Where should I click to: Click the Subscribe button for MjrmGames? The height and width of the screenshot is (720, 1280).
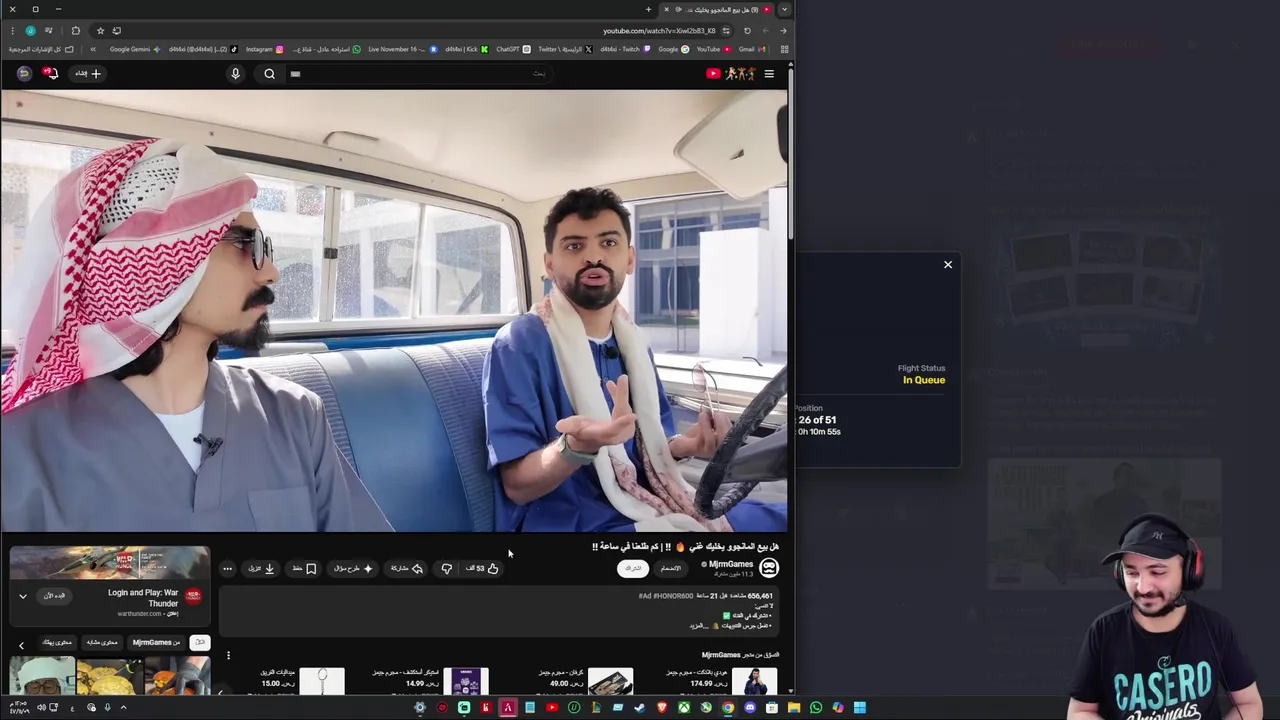(x=633, y=568)
